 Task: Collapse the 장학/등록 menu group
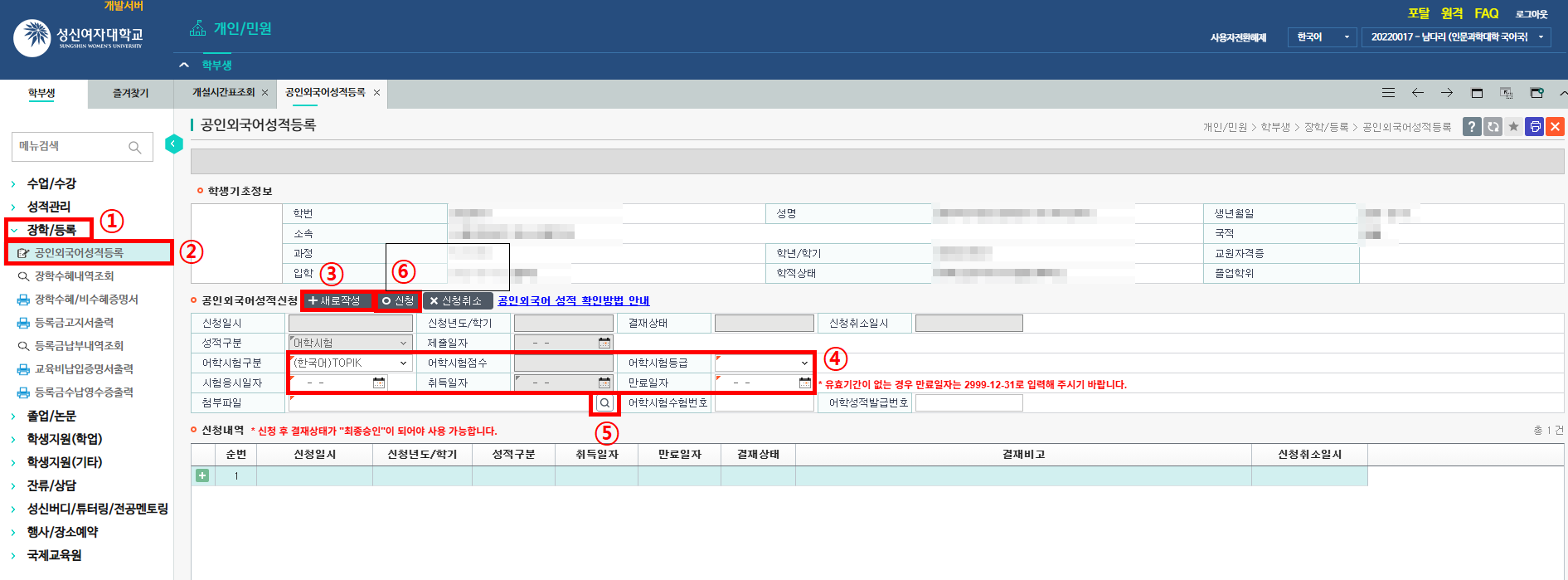(x=51, y=230)
